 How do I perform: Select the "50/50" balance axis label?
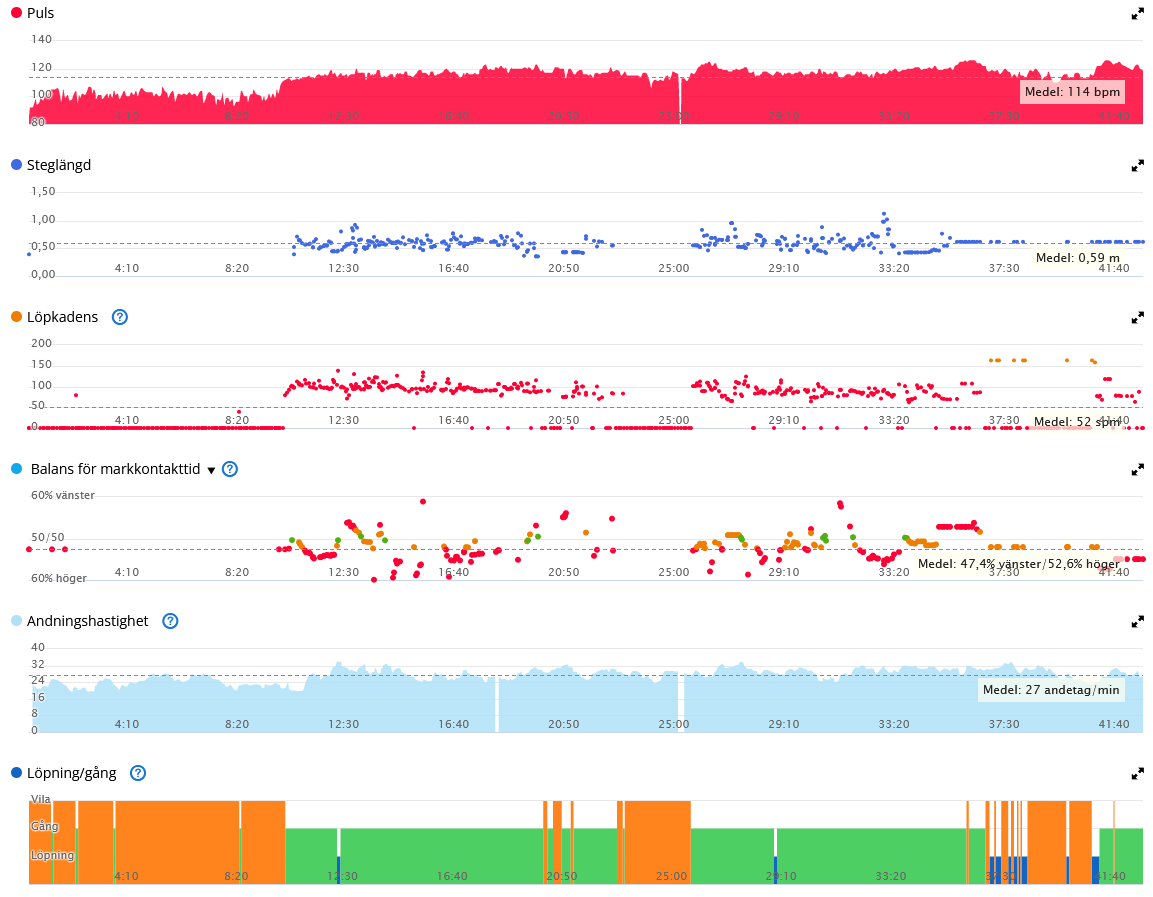tap(48, 537)
